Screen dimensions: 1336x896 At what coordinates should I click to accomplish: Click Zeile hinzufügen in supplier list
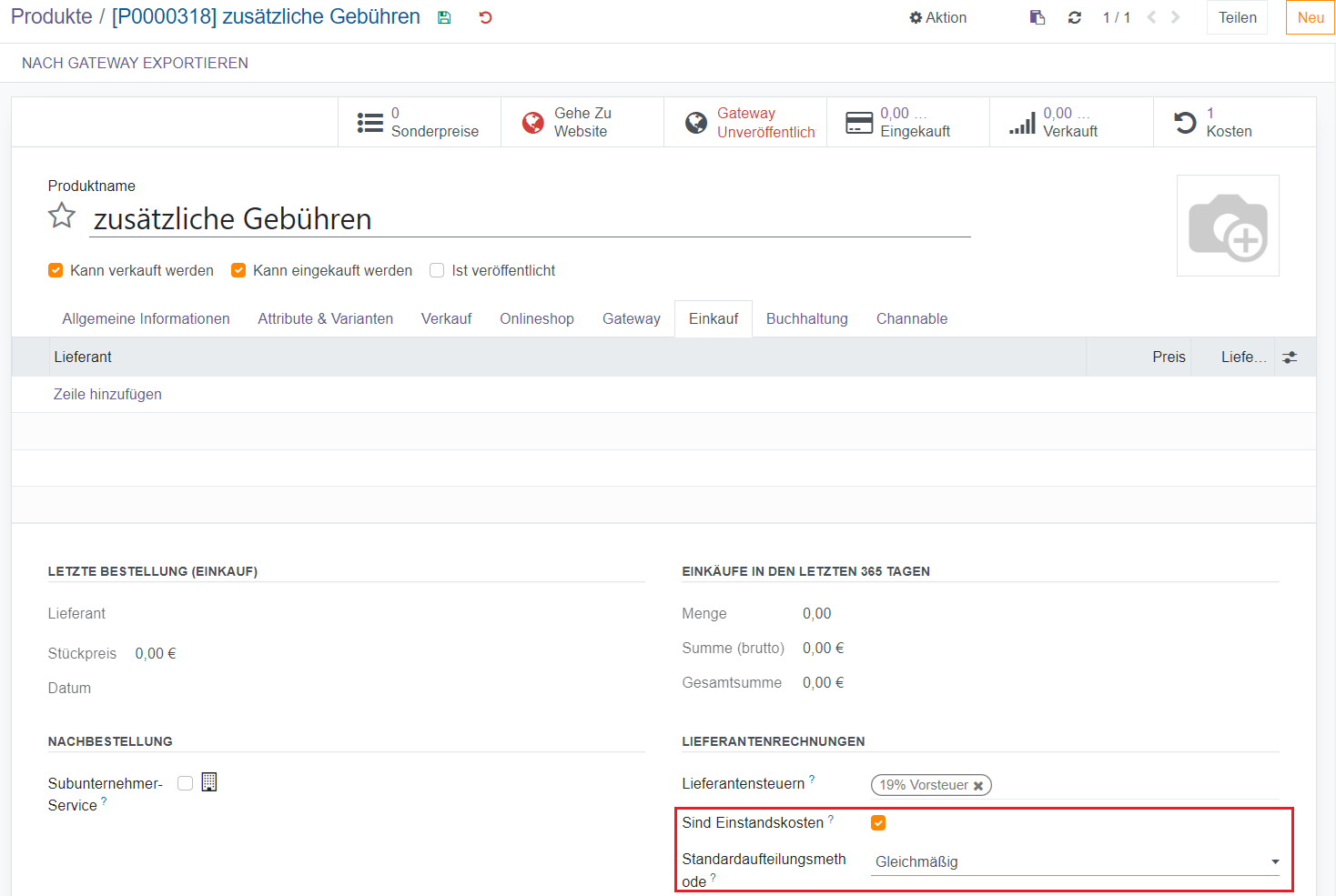[x=107, y=394]
